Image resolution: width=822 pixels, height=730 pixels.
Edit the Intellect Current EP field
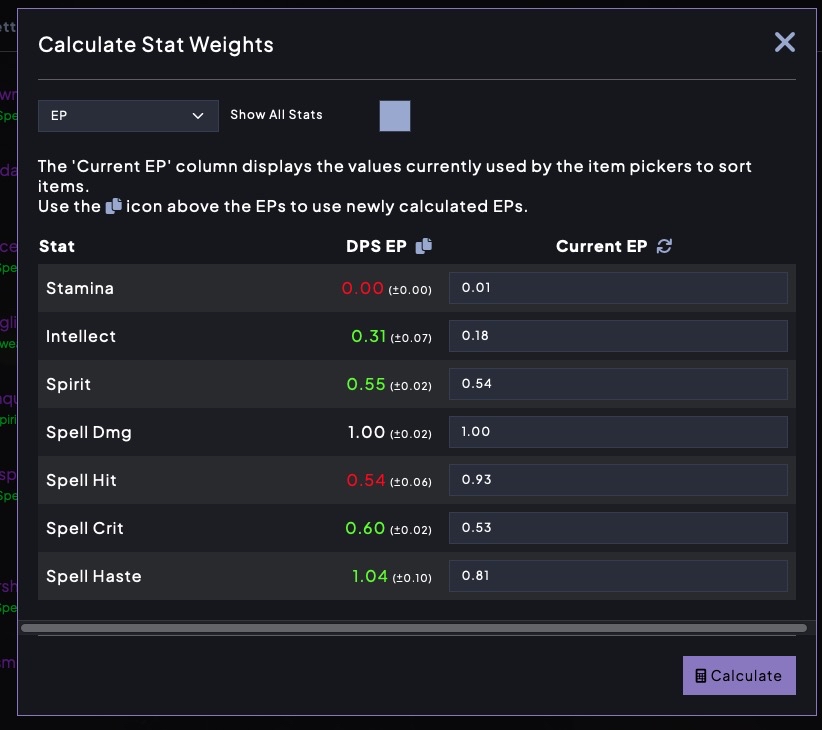(618, 336)
